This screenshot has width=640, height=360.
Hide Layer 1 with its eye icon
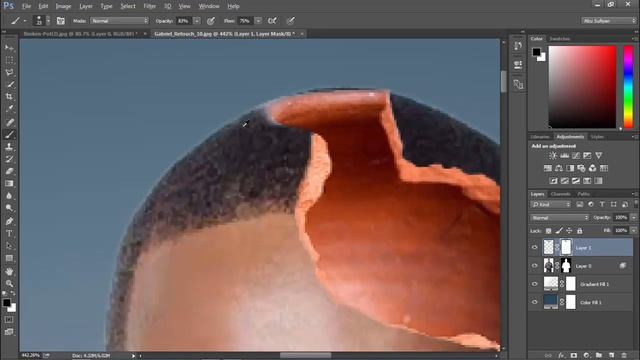coord(535,247)
